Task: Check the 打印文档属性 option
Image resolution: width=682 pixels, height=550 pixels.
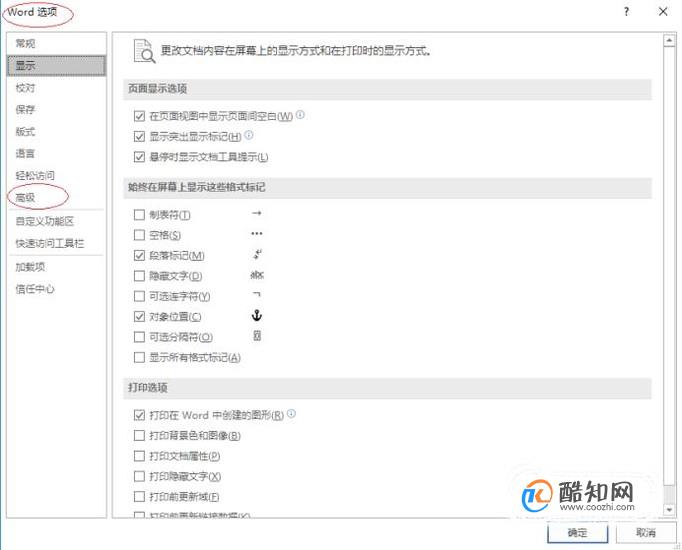Action: click(139, 456)
